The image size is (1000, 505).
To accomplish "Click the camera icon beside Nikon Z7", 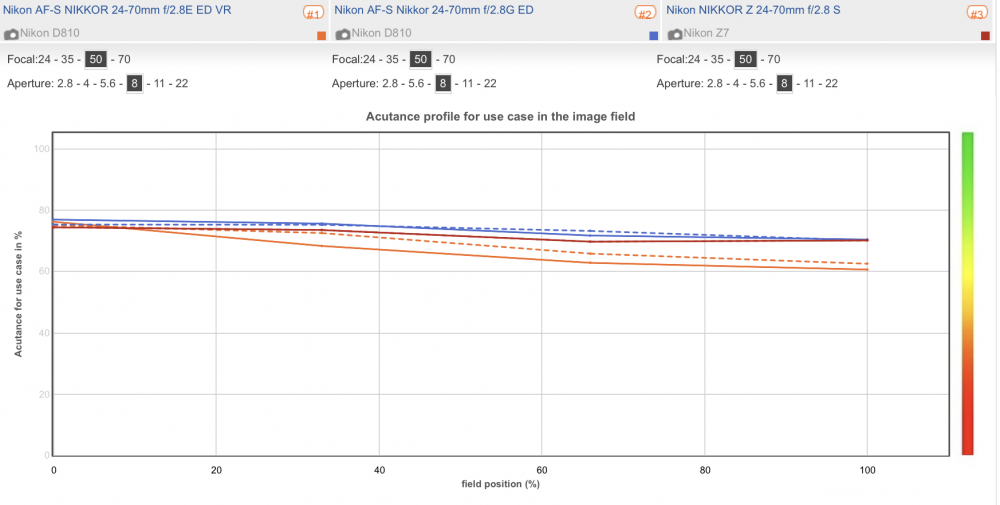I will coord(675,34).
